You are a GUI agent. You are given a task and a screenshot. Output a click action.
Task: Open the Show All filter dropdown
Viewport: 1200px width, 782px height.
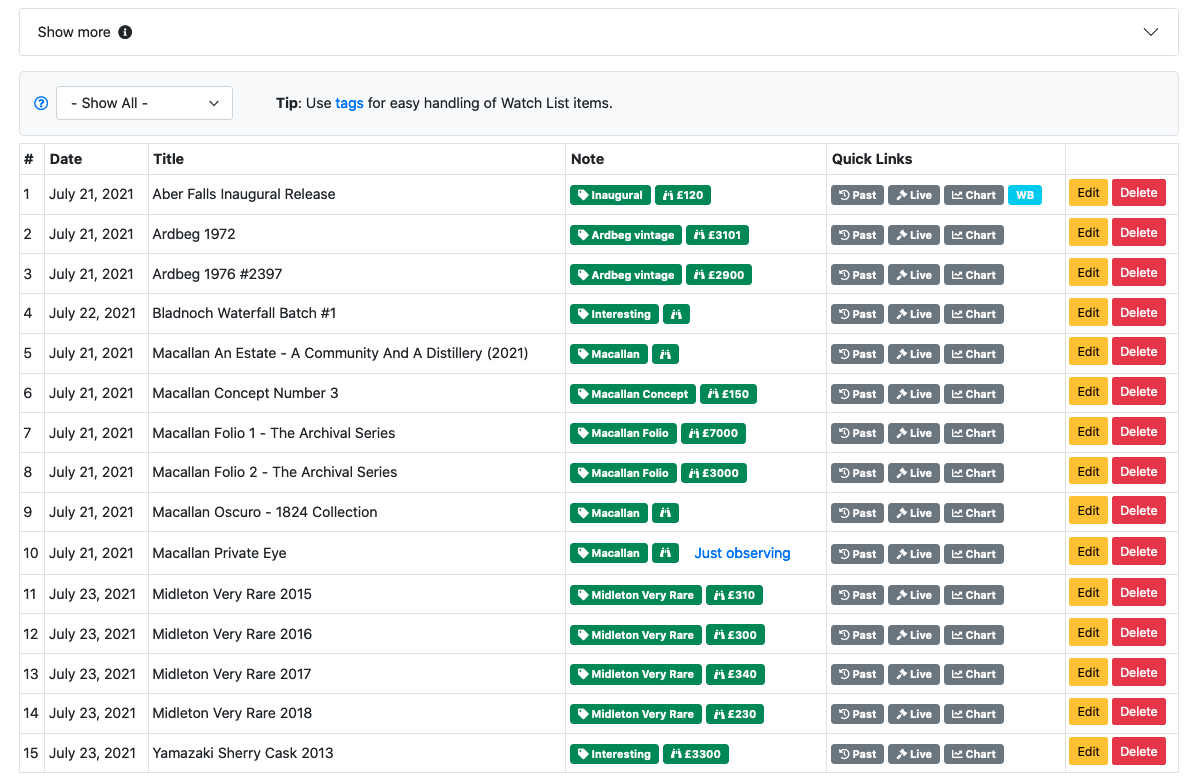pyautogui.click(x=144, y=102)
